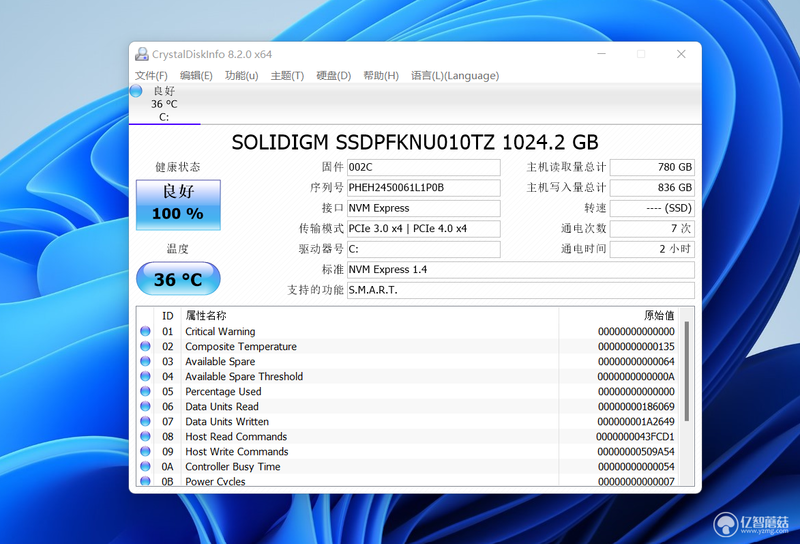The height and width of the screenshot is (544, 800).
Task: Click the firmware field showing 002C
Action: pos(423,167)
